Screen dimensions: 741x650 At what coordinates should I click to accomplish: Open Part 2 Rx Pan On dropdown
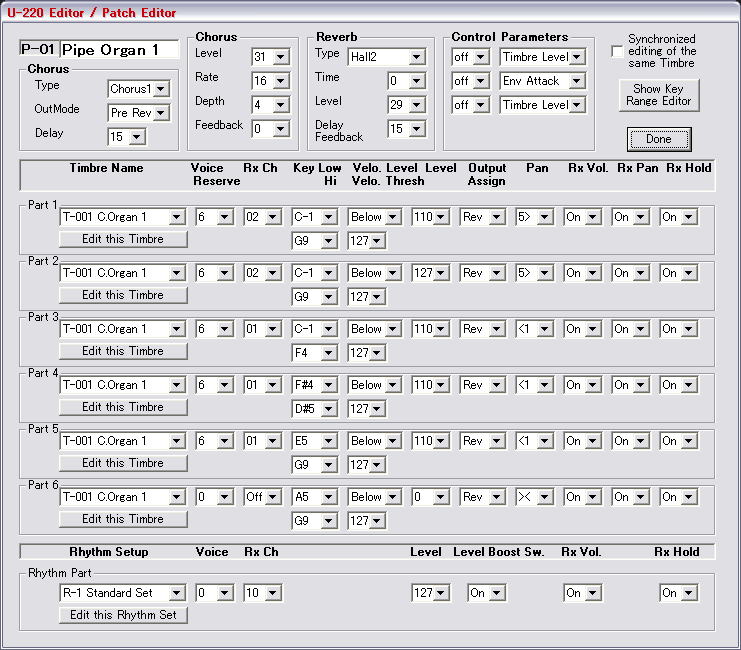(x=630, y=273)
